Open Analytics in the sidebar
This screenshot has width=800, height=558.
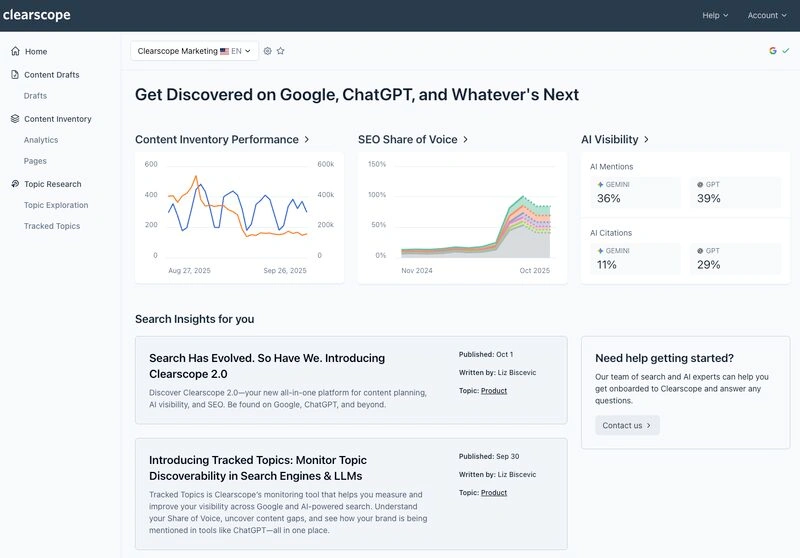point(41,140)
